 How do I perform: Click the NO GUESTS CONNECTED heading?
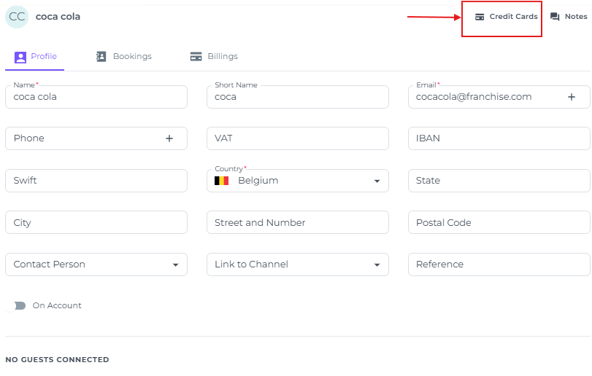[57, 360]
